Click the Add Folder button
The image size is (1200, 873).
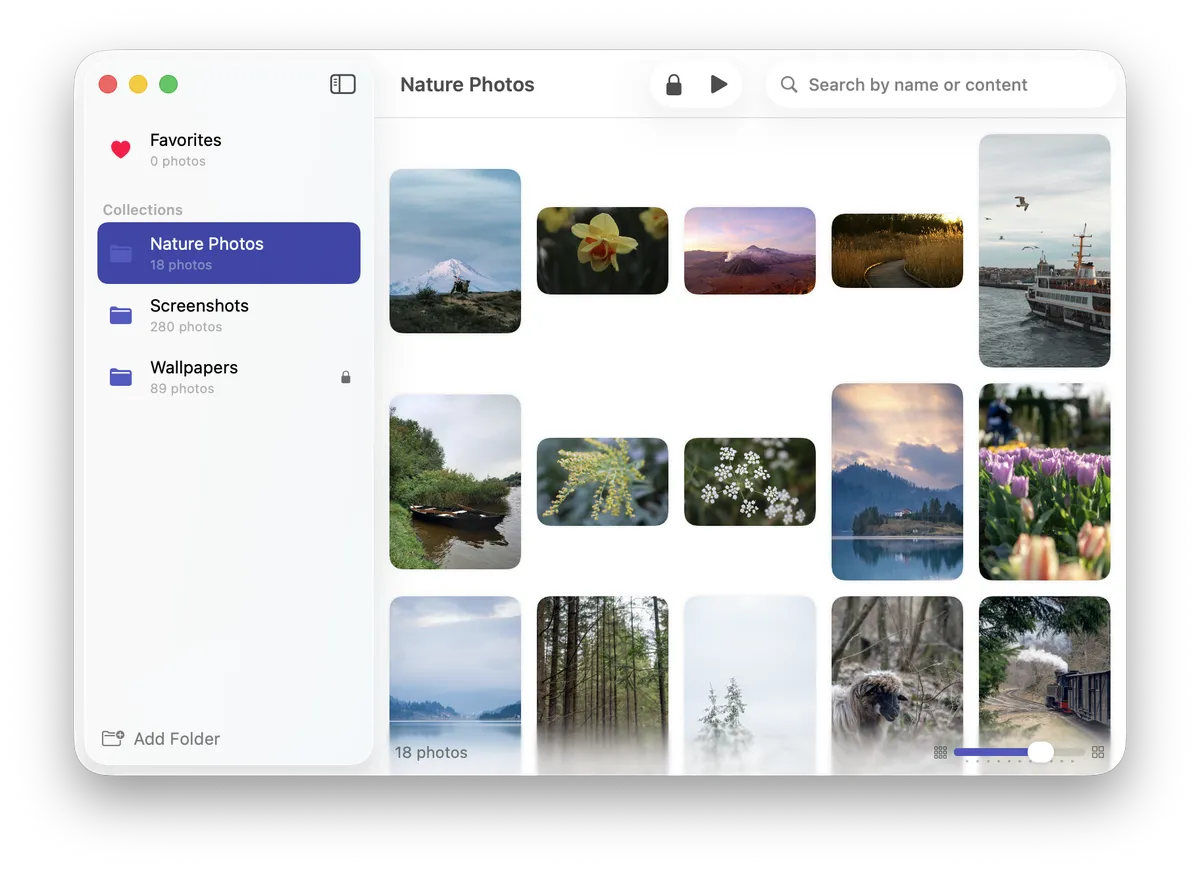point(161,739)
